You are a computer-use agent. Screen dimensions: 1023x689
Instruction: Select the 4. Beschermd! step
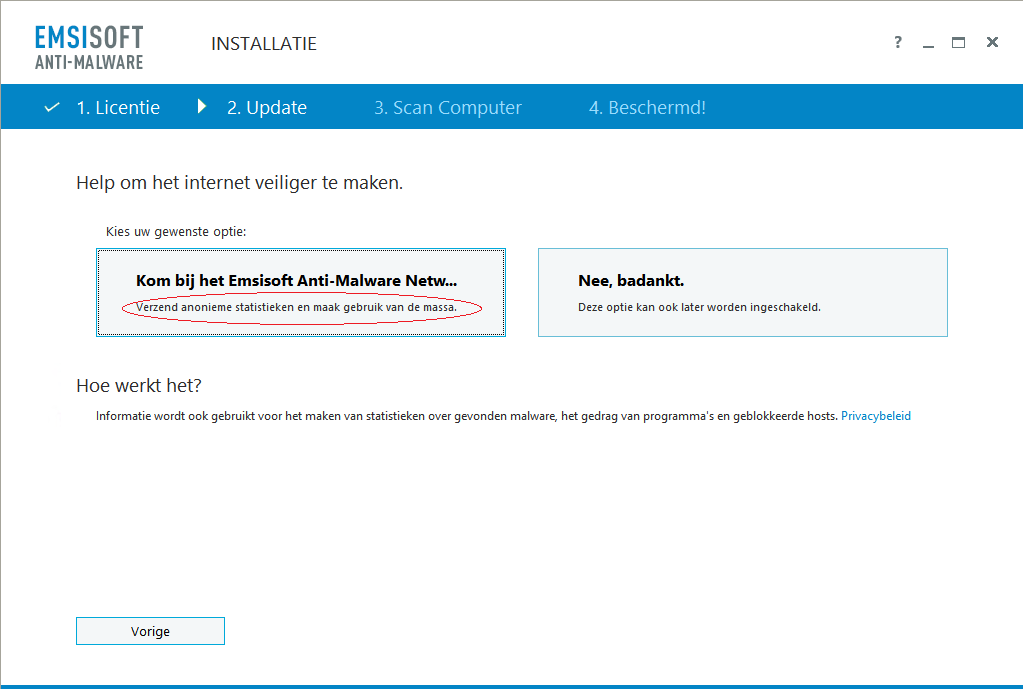(x=647, y=107)
